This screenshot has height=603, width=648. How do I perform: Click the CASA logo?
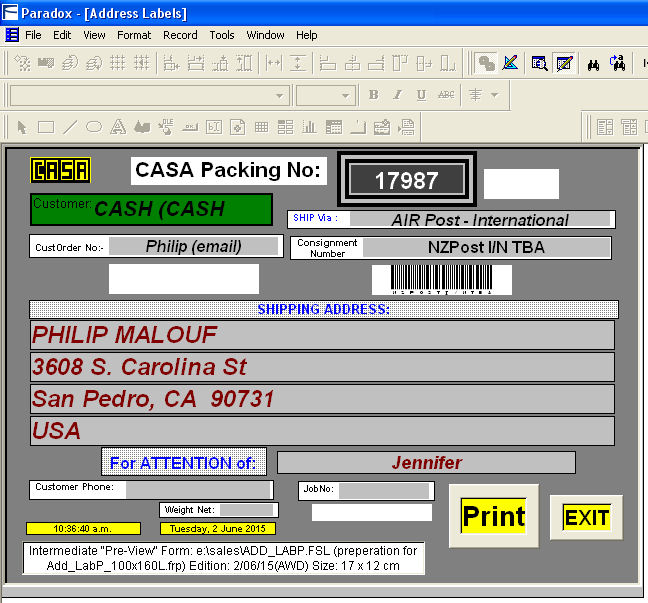click(x=60, y=170)
